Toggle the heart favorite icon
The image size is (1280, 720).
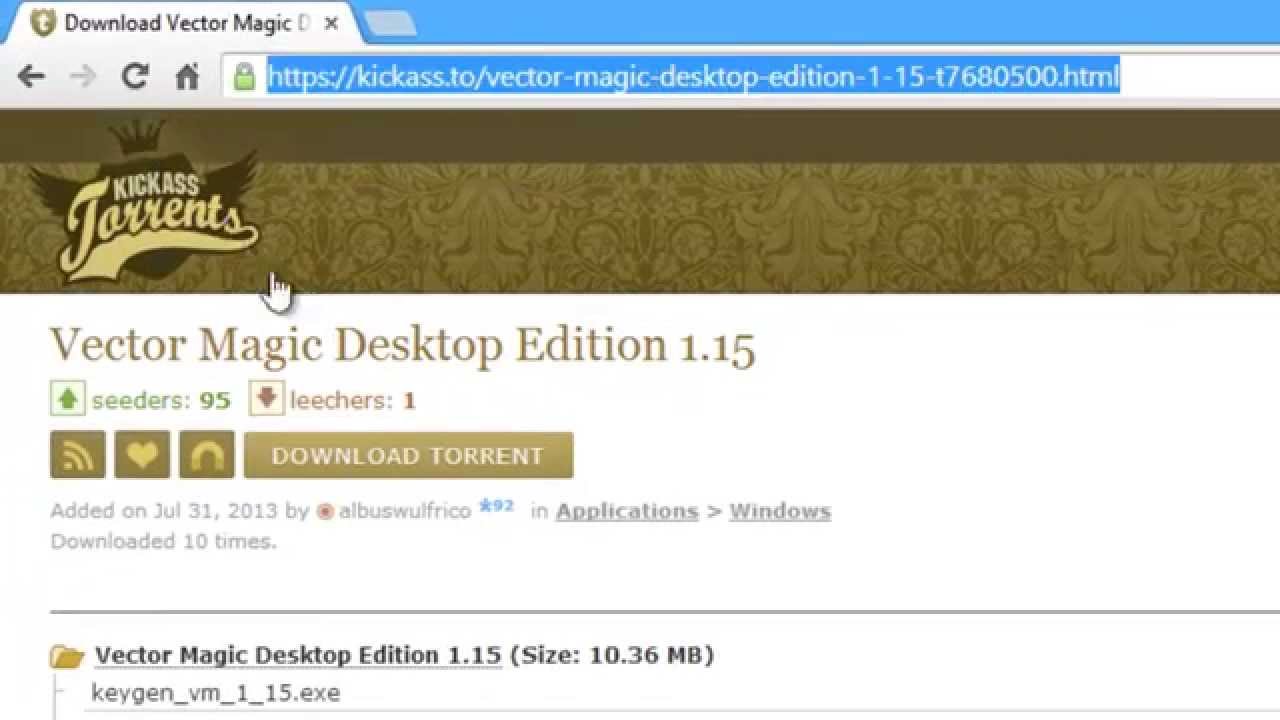tap(142, 454)
